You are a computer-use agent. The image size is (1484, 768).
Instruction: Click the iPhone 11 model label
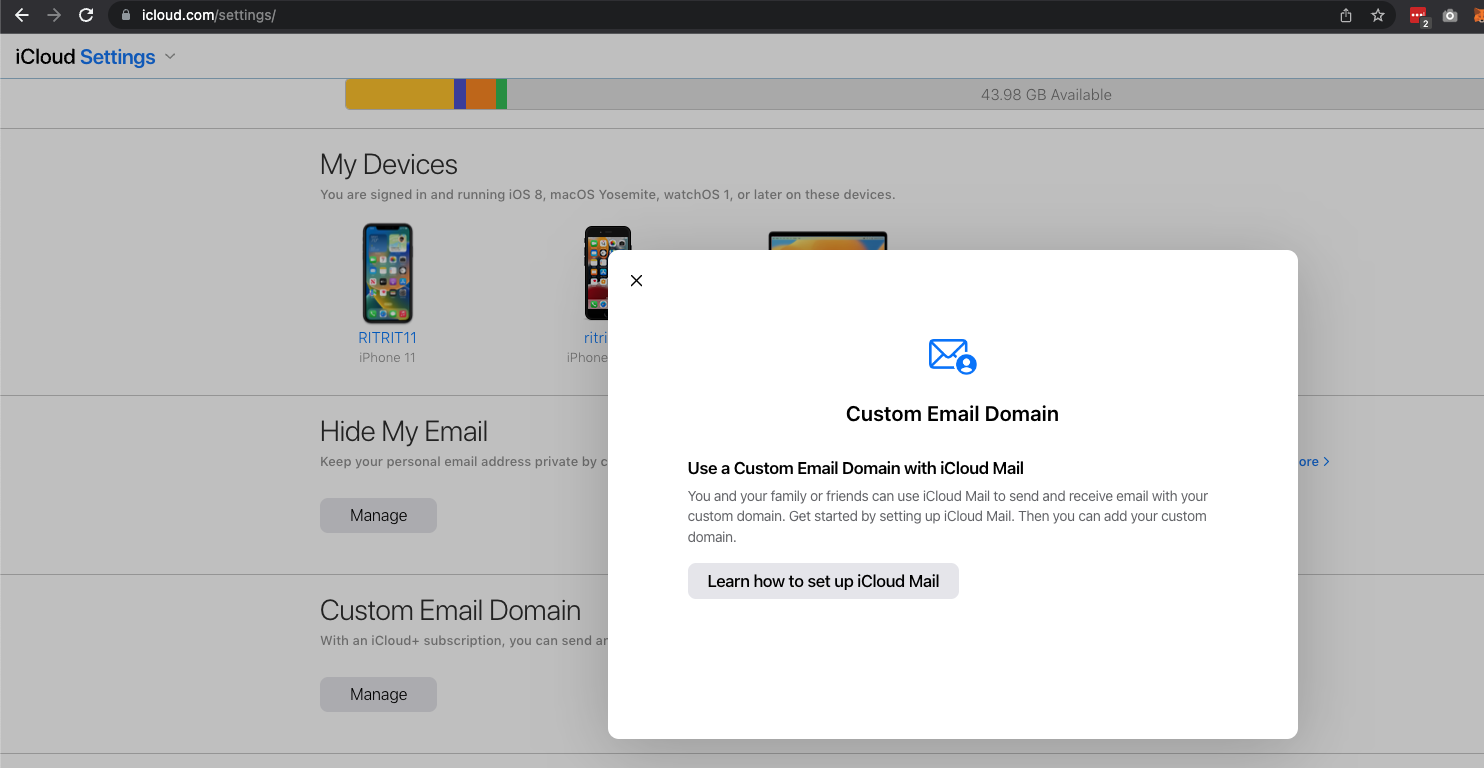point(387,358)
